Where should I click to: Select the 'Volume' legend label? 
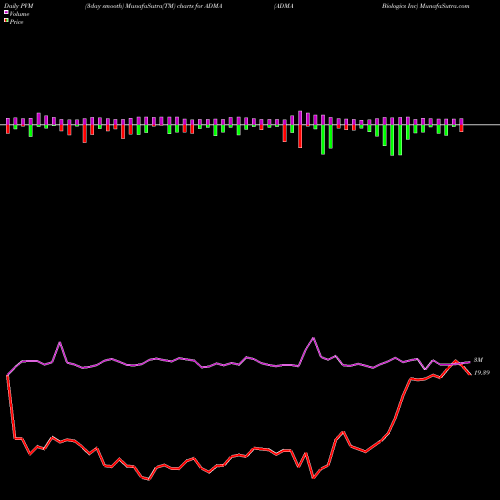(19, 14)
